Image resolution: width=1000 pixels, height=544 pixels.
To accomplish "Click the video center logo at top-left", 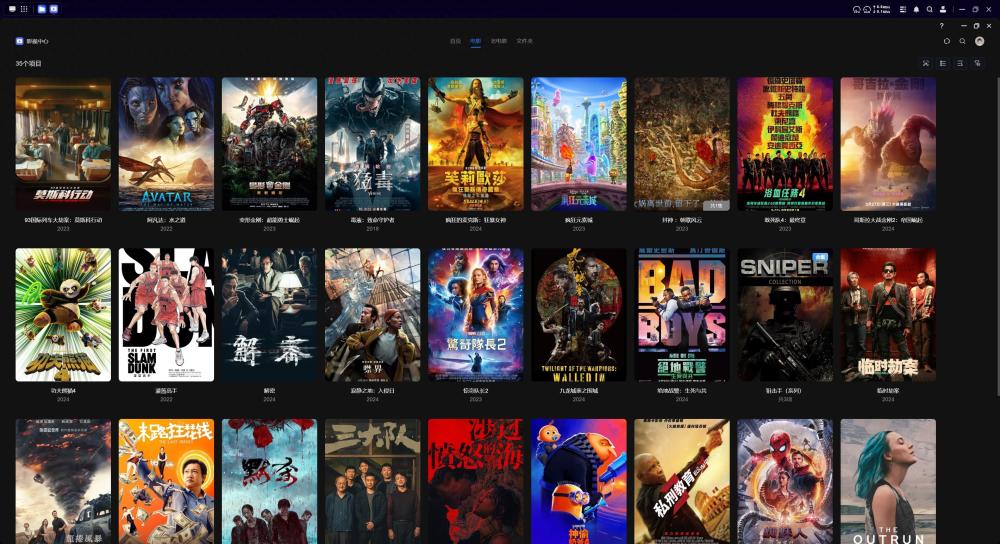I will pyautogui.click(x=20, y=41).
